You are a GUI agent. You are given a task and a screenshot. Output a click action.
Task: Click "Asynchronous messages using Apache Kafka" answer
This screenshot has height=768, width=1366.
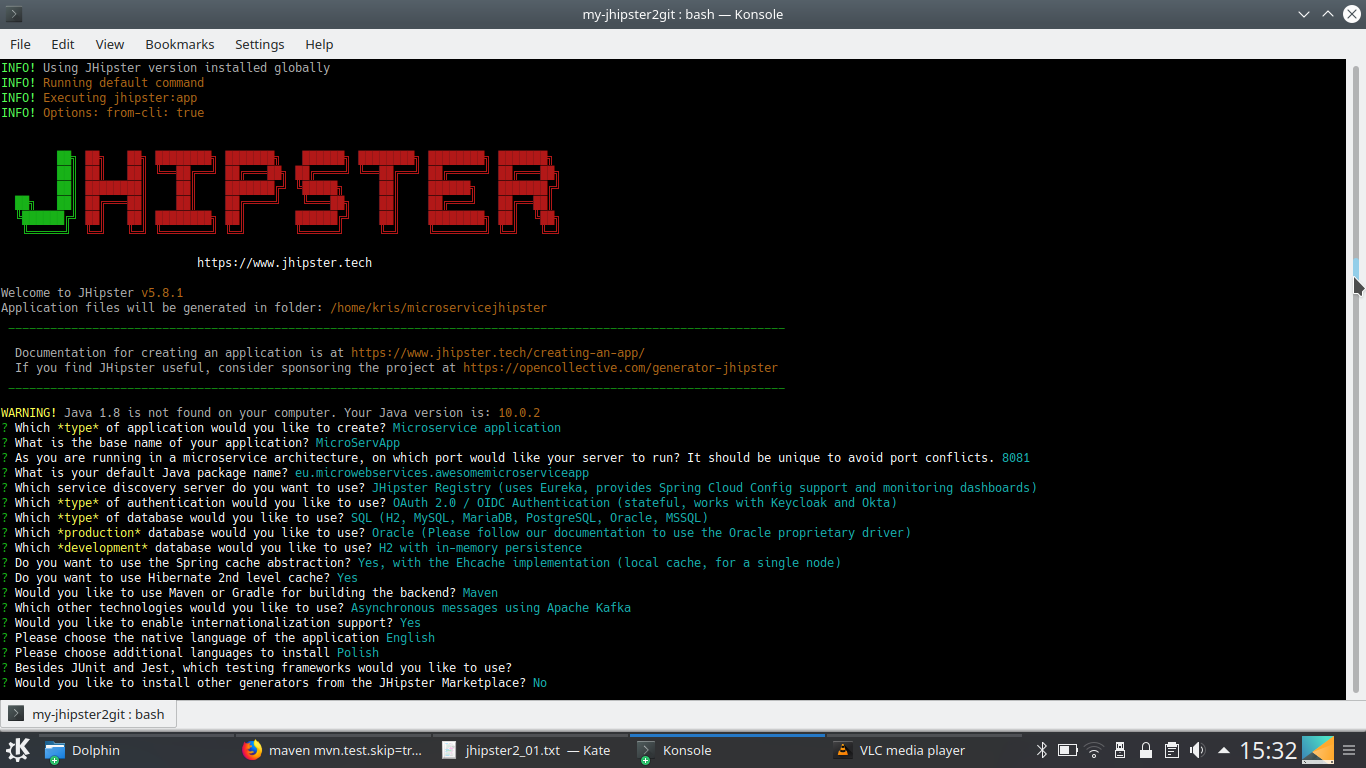coord(491,608)
